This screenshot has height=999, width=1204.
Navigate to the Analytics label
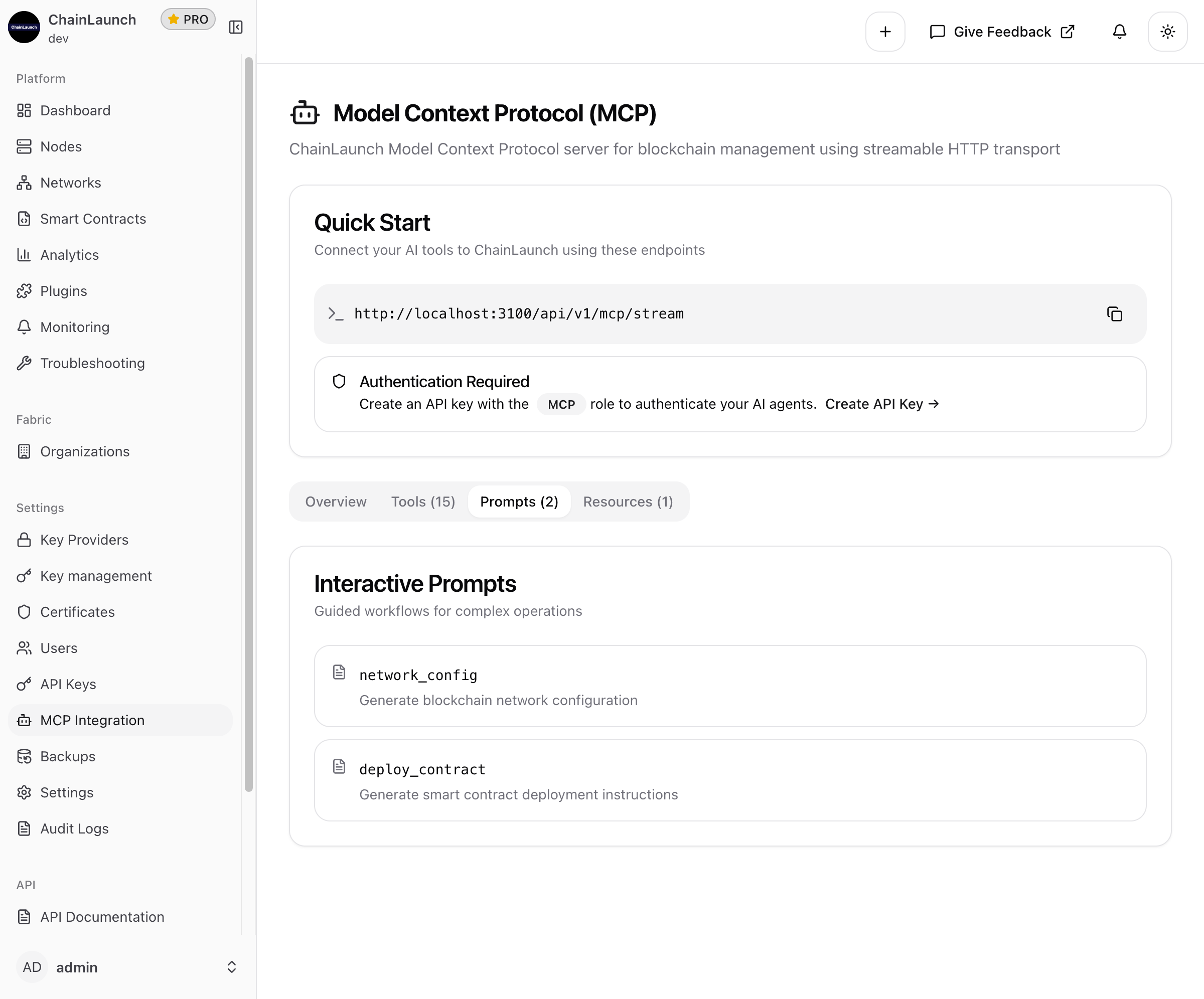click(x=69, y=255)
